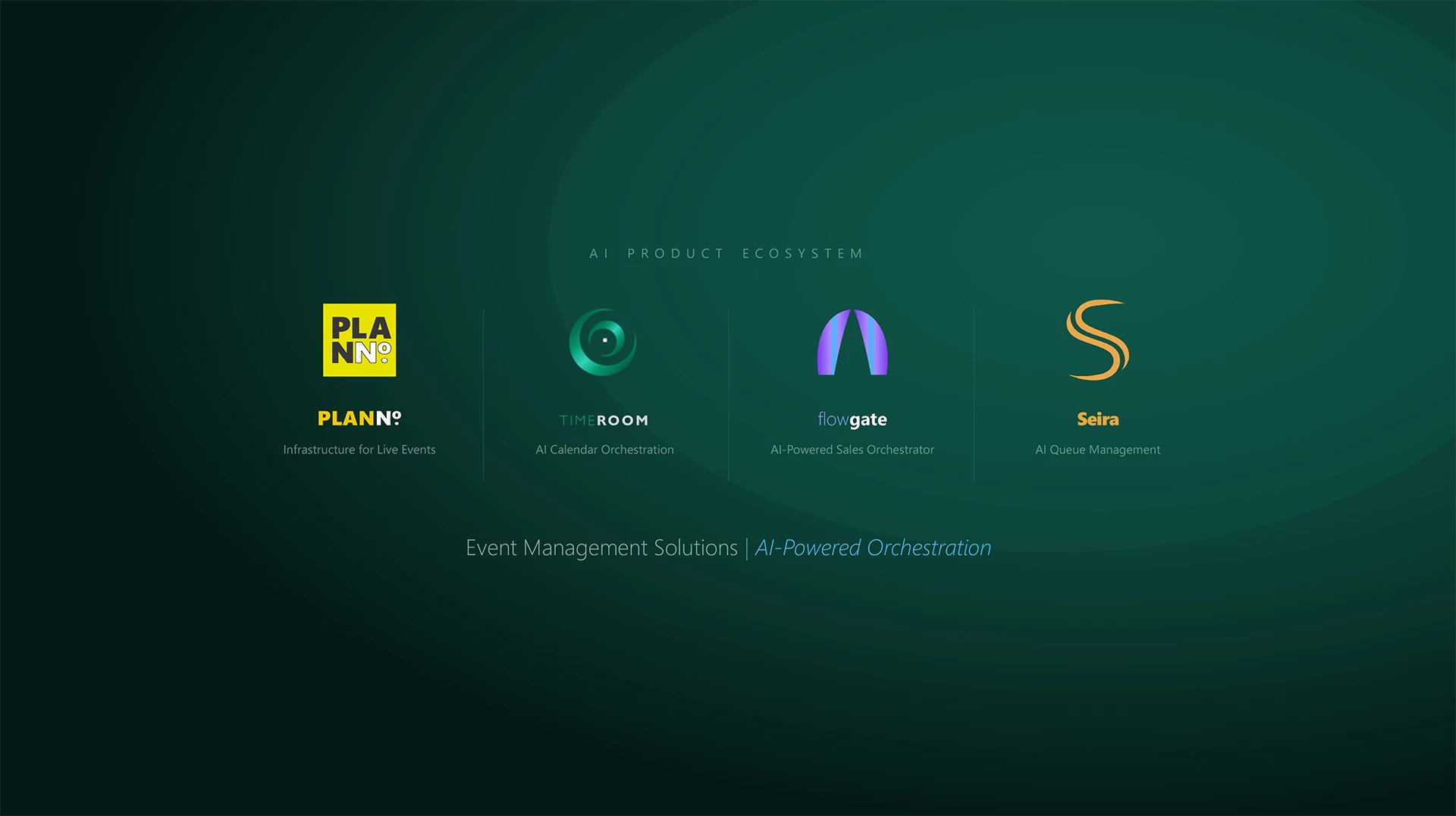Select the 'AI Queue Management' description
Image resolution: width=1456 pixels, height=816 pixels.
pos(1097,450)
